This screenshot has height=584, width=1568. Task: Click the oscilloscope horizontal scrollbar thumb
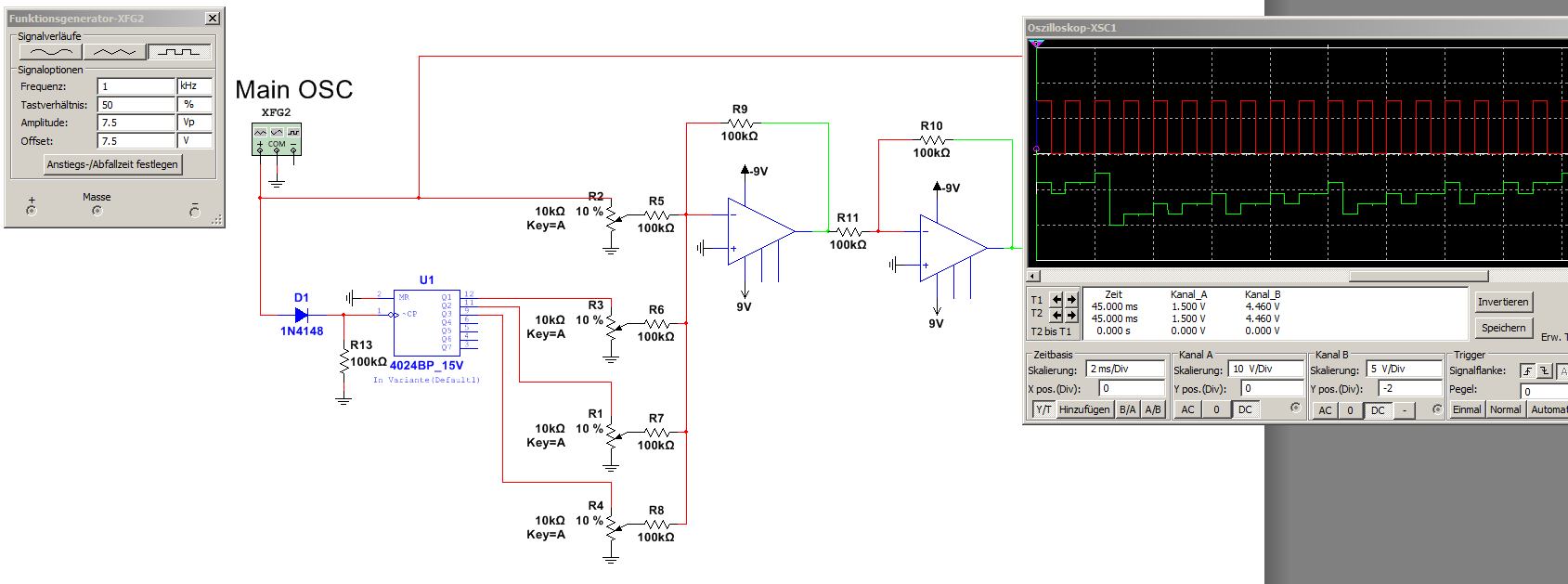[1418, 276]
